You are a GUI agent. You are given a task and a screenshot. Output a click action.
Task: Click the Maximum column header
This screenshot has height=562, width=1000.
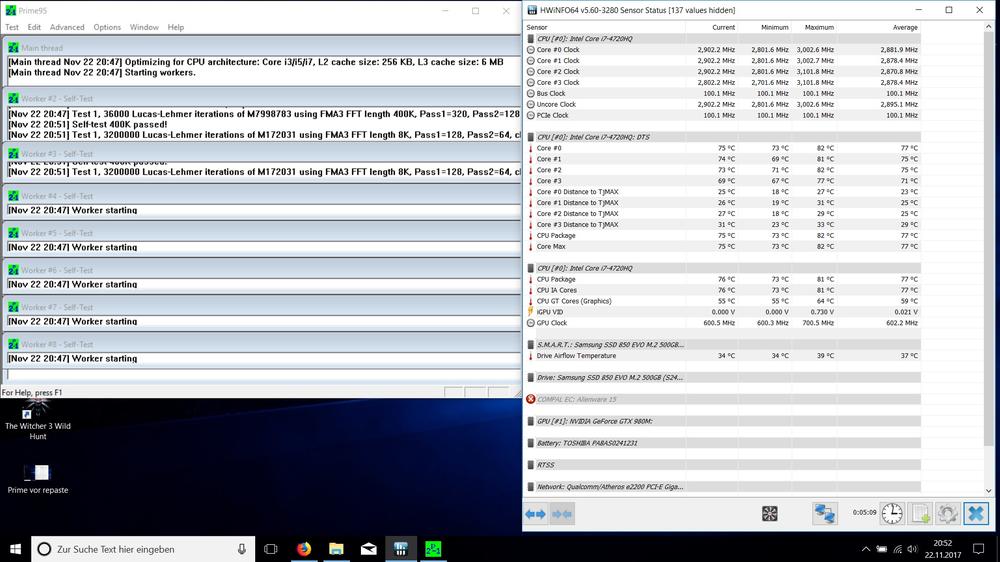tap(819, 27)
